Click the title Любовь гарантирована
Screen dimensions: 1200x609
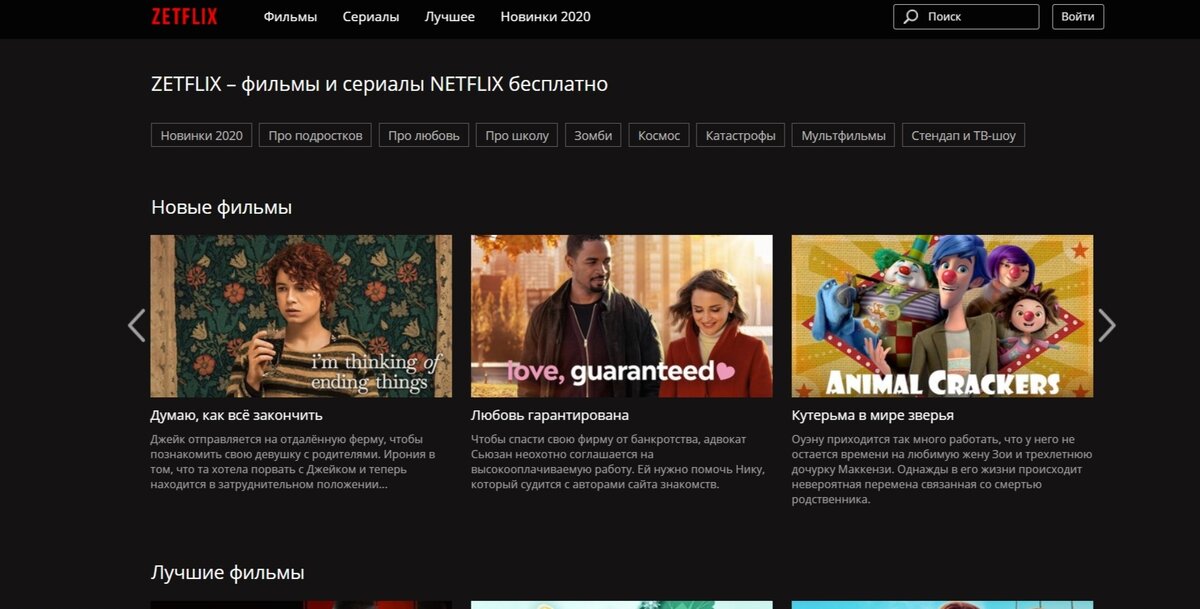(x=549, y=415)
